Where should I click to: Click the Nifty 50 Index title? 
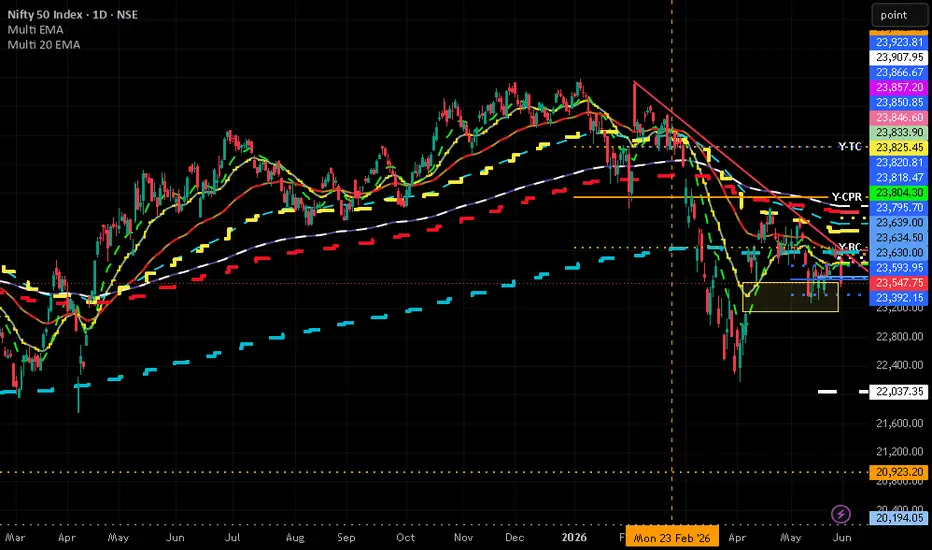[x=72, y=14]
